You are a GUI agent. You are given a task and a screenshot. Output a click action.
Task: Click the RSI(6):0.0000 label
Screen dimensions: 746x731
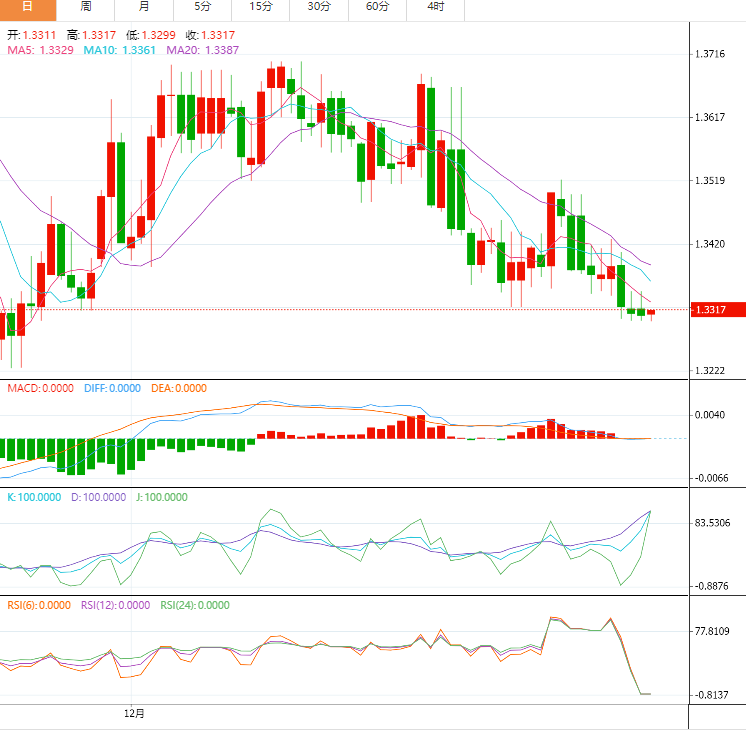(x=39, y=605)
